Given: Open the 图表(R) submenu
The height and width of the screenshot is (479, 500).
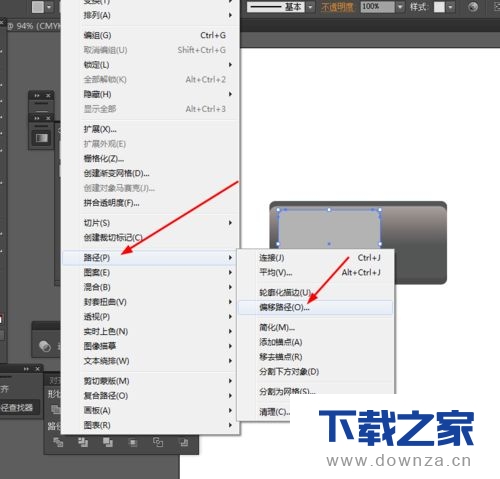Looking at the screenshot, I should (151, 425).
